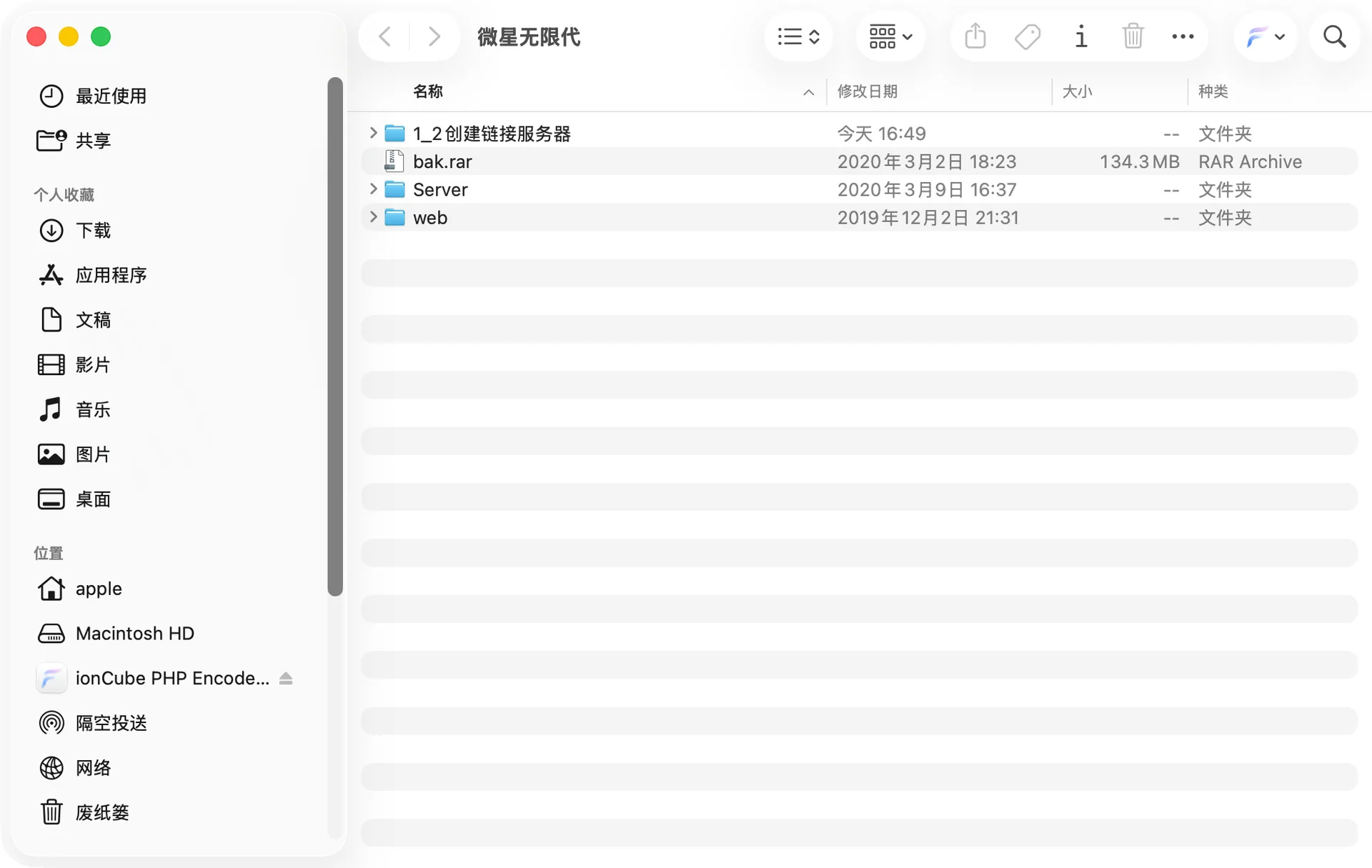Click the tag icon in the toolbar

click(x=1028, y=36)
